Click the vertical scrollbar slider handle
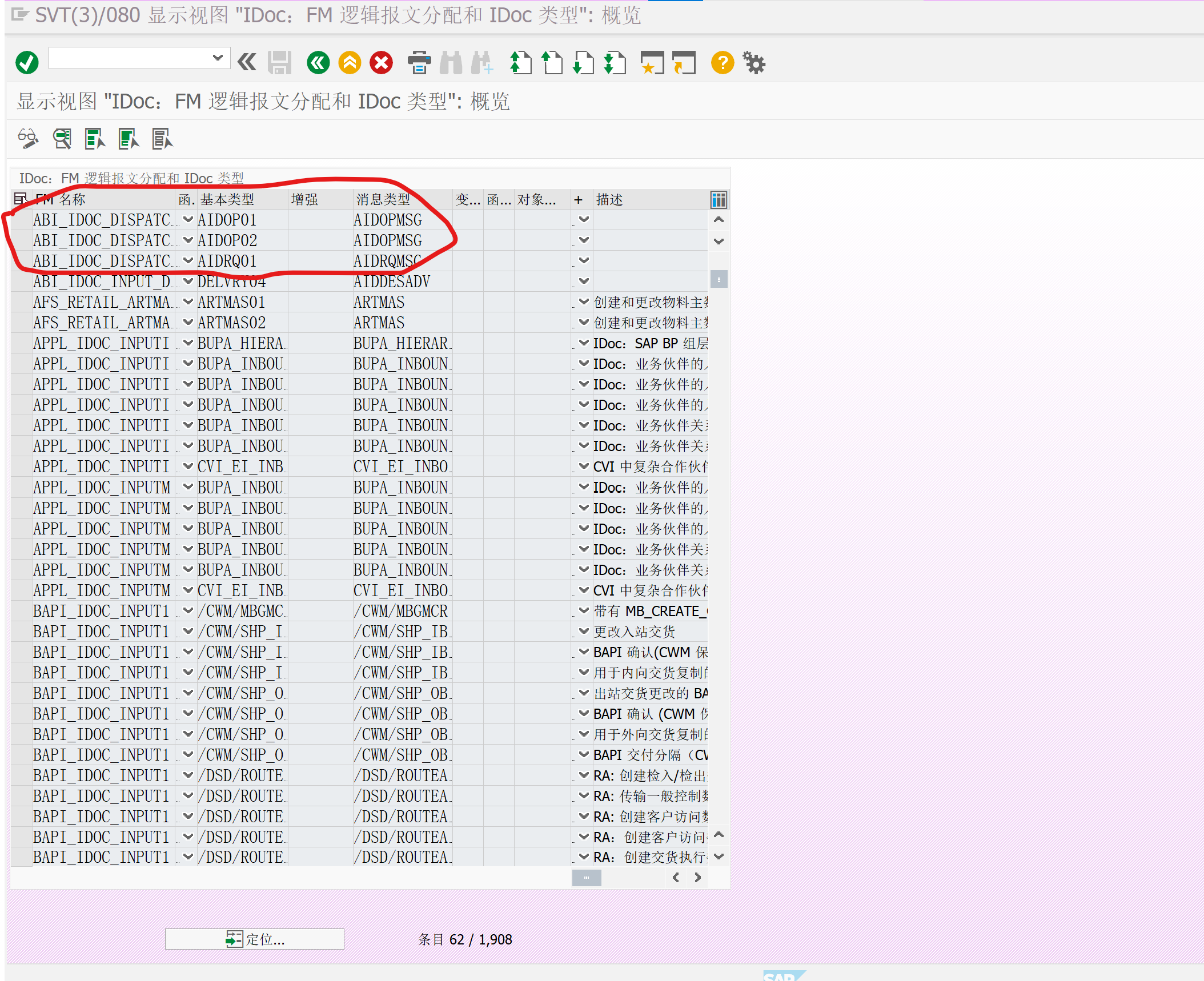The width and height of the screenshot is (1204, 981). pyautogui.click(x=719, y=279)
